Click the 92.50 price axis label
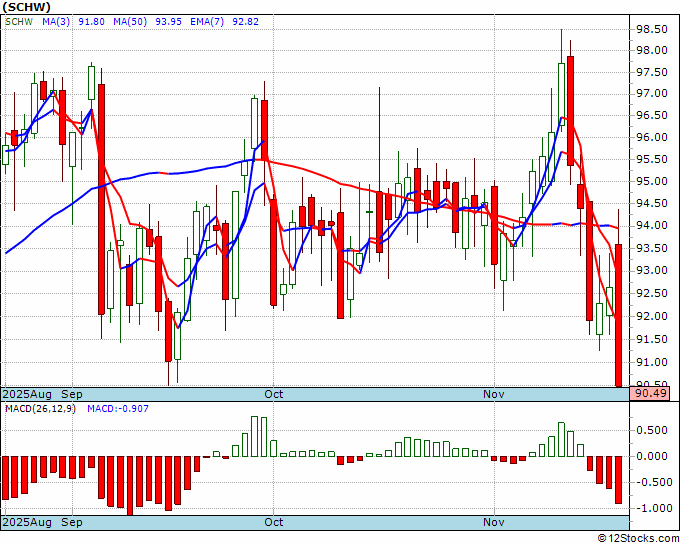 click(651, 293)
